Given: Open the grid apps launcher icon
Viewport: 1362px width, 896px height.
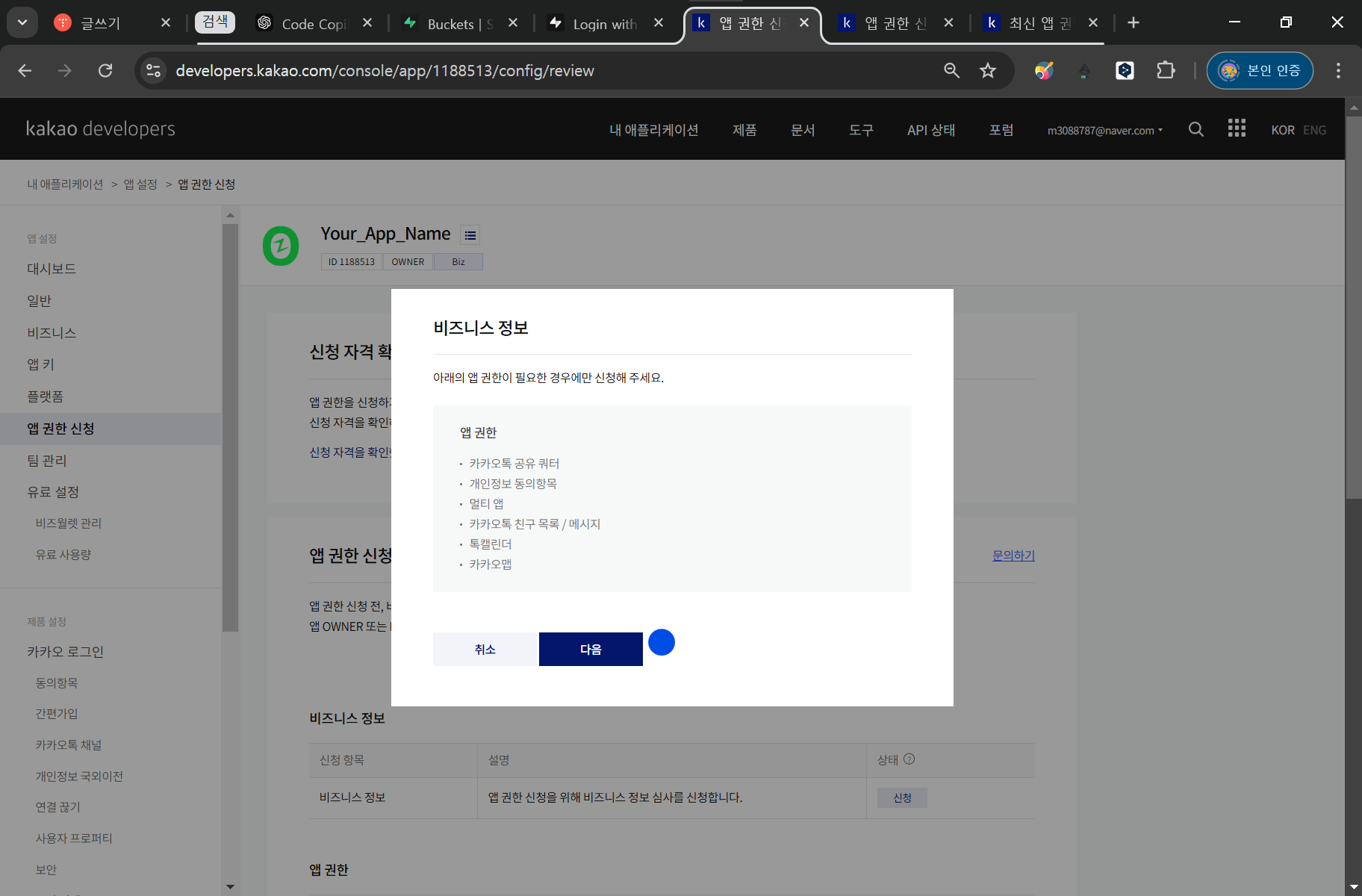Looking at the screenshot, I should 1237,128.
